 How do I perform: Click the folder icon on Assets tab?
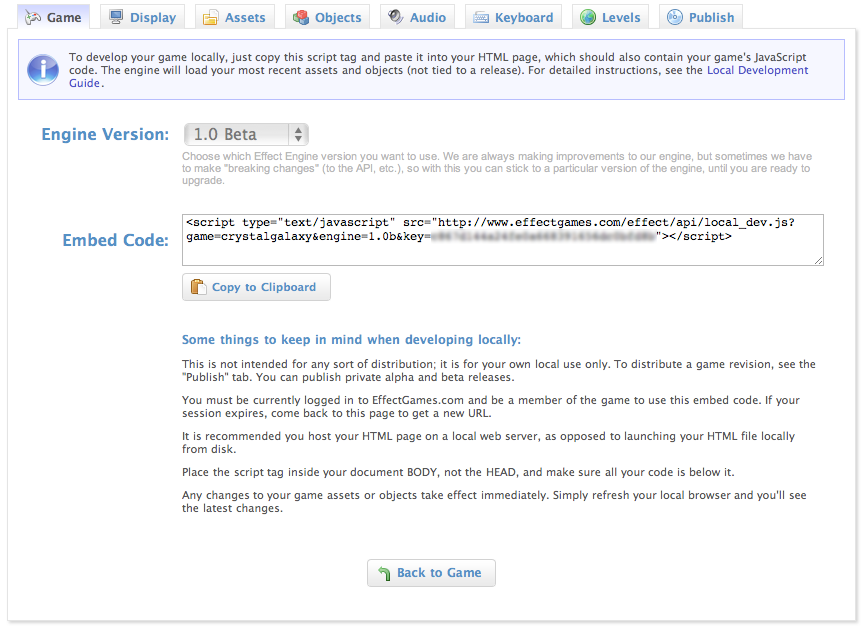pos(210,17)
